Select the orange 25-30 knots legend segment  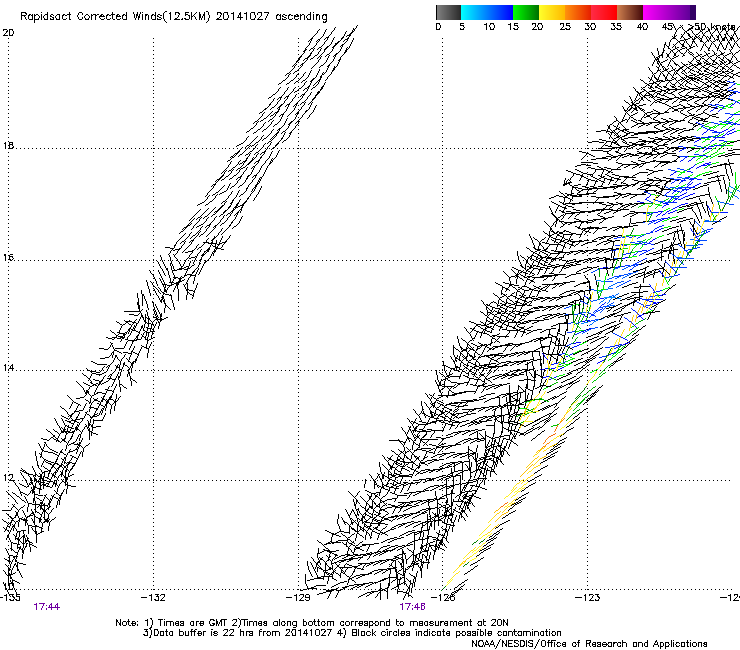pyautogui.click(x=578, y=12)
